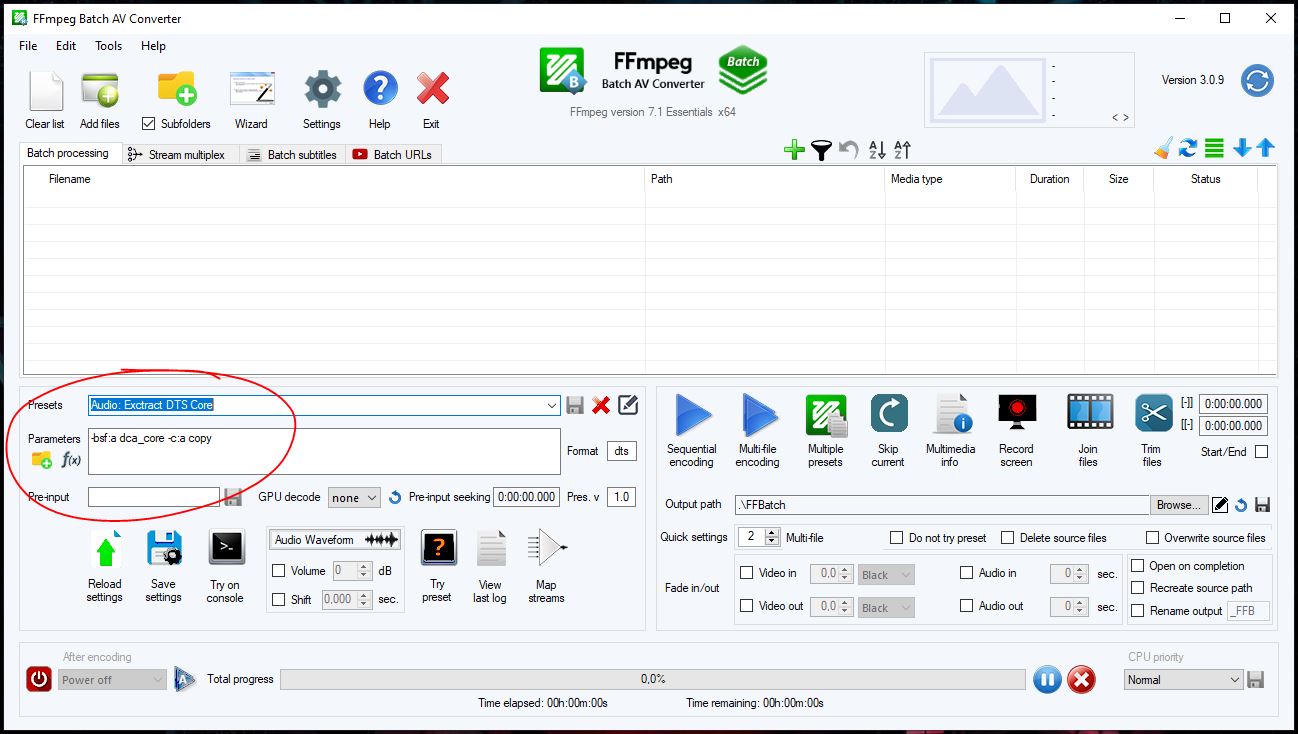This screenshot has width=1298, height=734.
Task: Click the Total progress bar
Action: 652,680
